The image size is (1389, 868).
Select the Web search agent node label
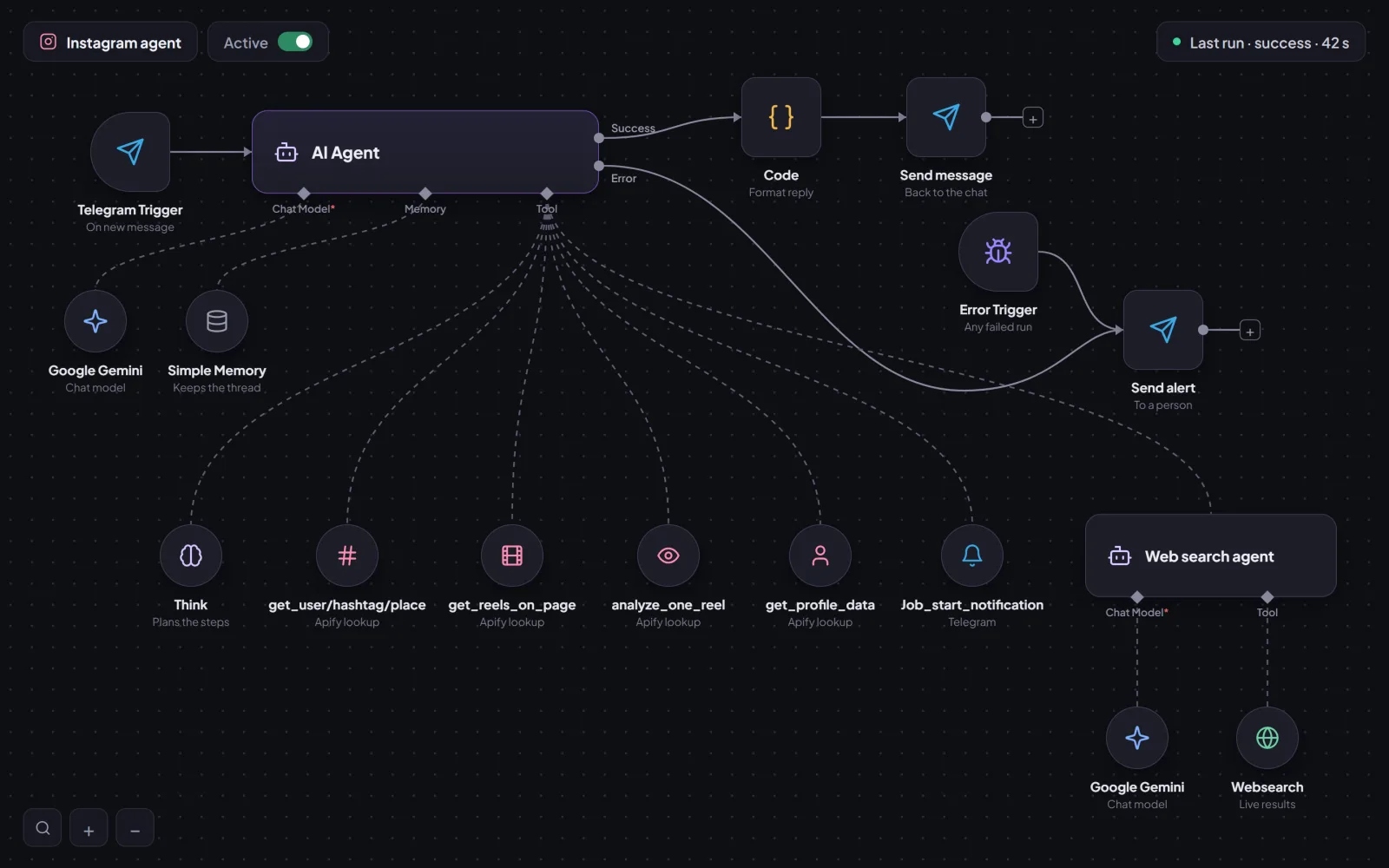tap(1209, 556)
